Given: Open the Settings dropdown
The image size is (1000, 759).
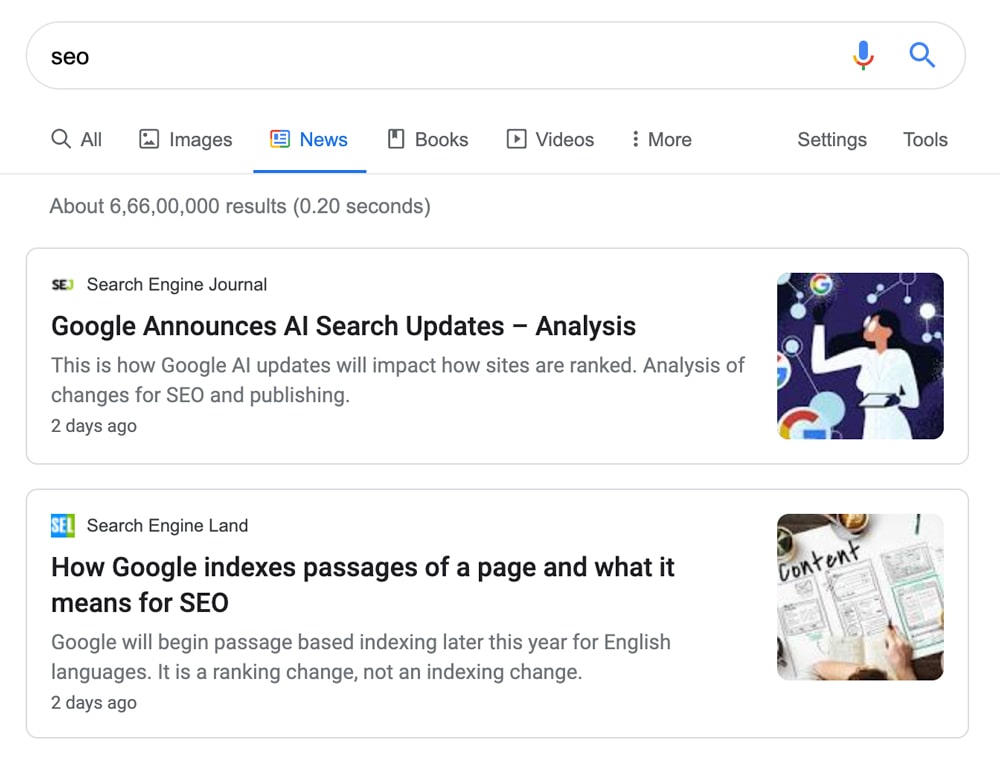Looking at the screenshot, I should [x=831, y=139].
